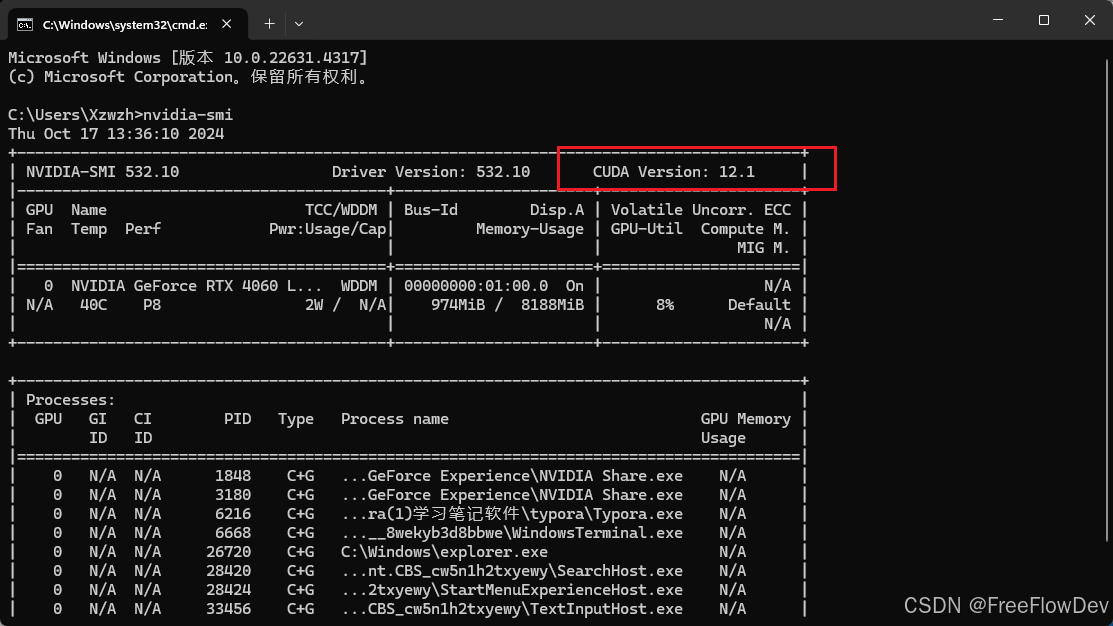Click the "C:\Users\Xzwzh>nvidia-smi" prompt line
Image resolution: width=1113 pixels, height=626 pixels.
point(120,115)
